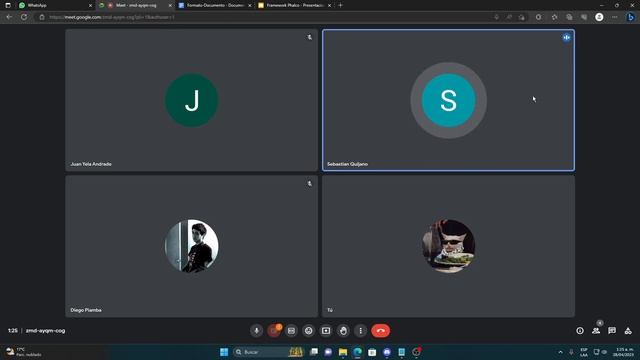Click muted mic icon on Juan's tile

point(309,38)
